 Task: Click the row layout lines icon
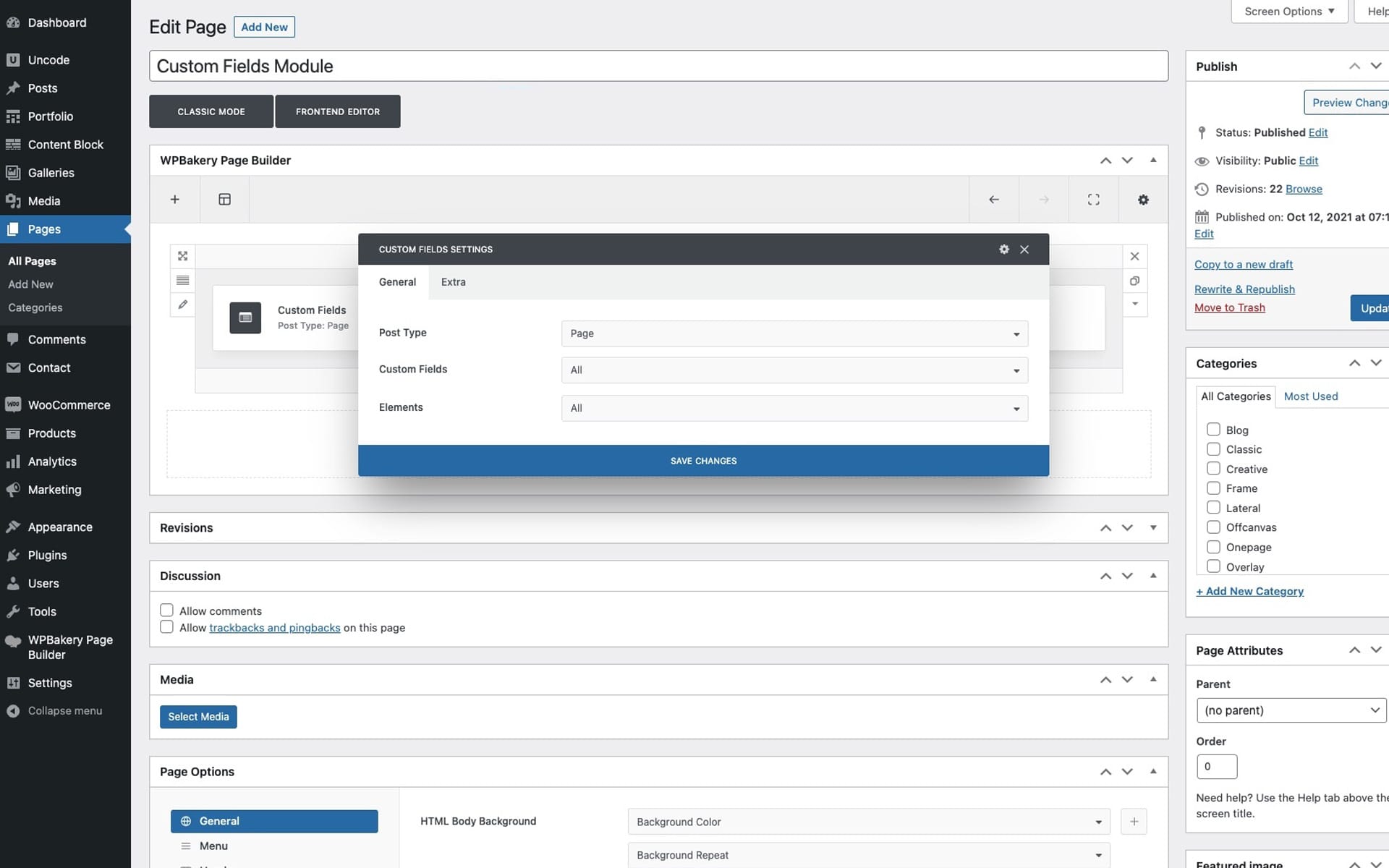(182, 281)
